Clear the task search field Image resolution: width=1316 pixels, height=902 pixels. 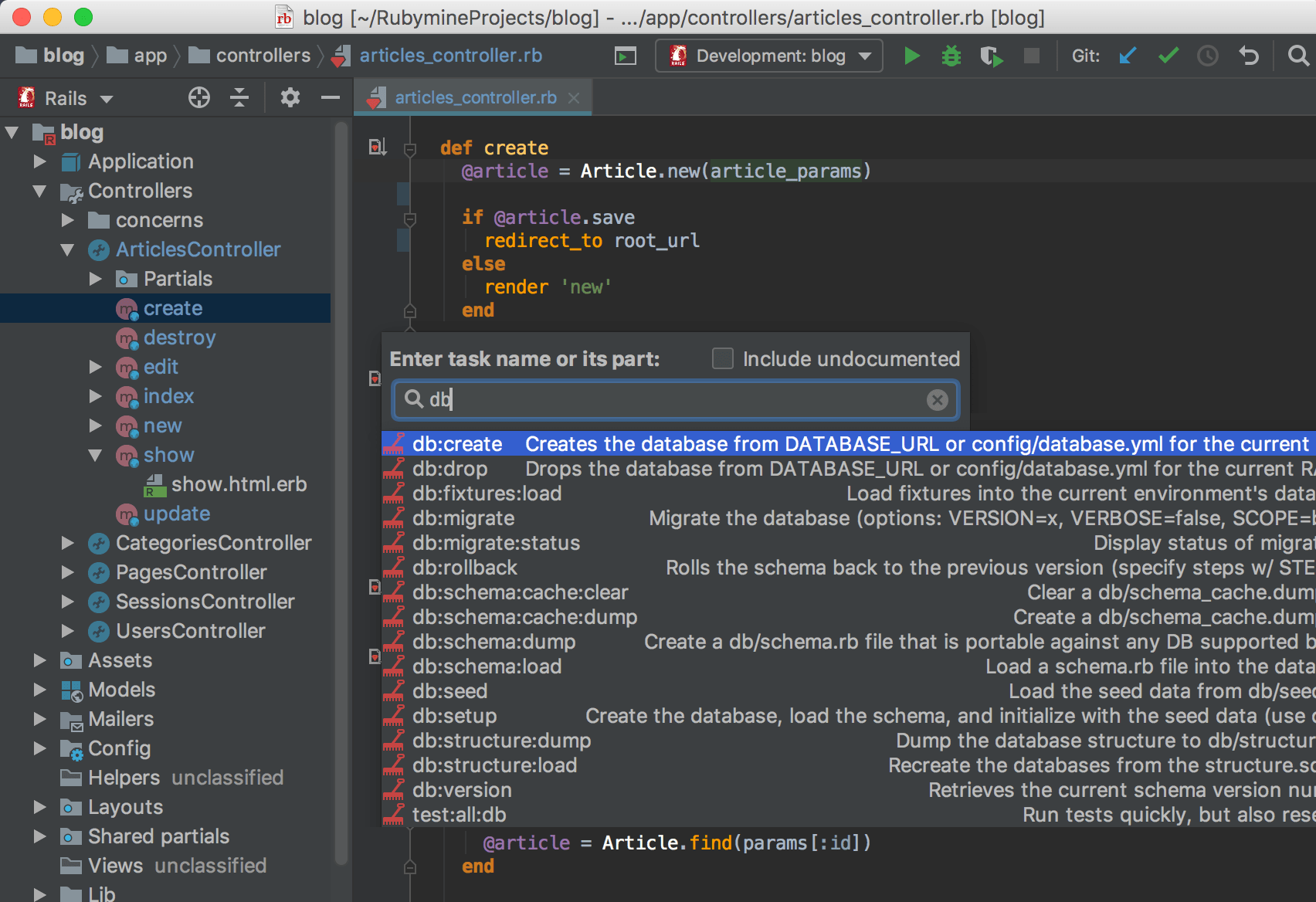937,400
